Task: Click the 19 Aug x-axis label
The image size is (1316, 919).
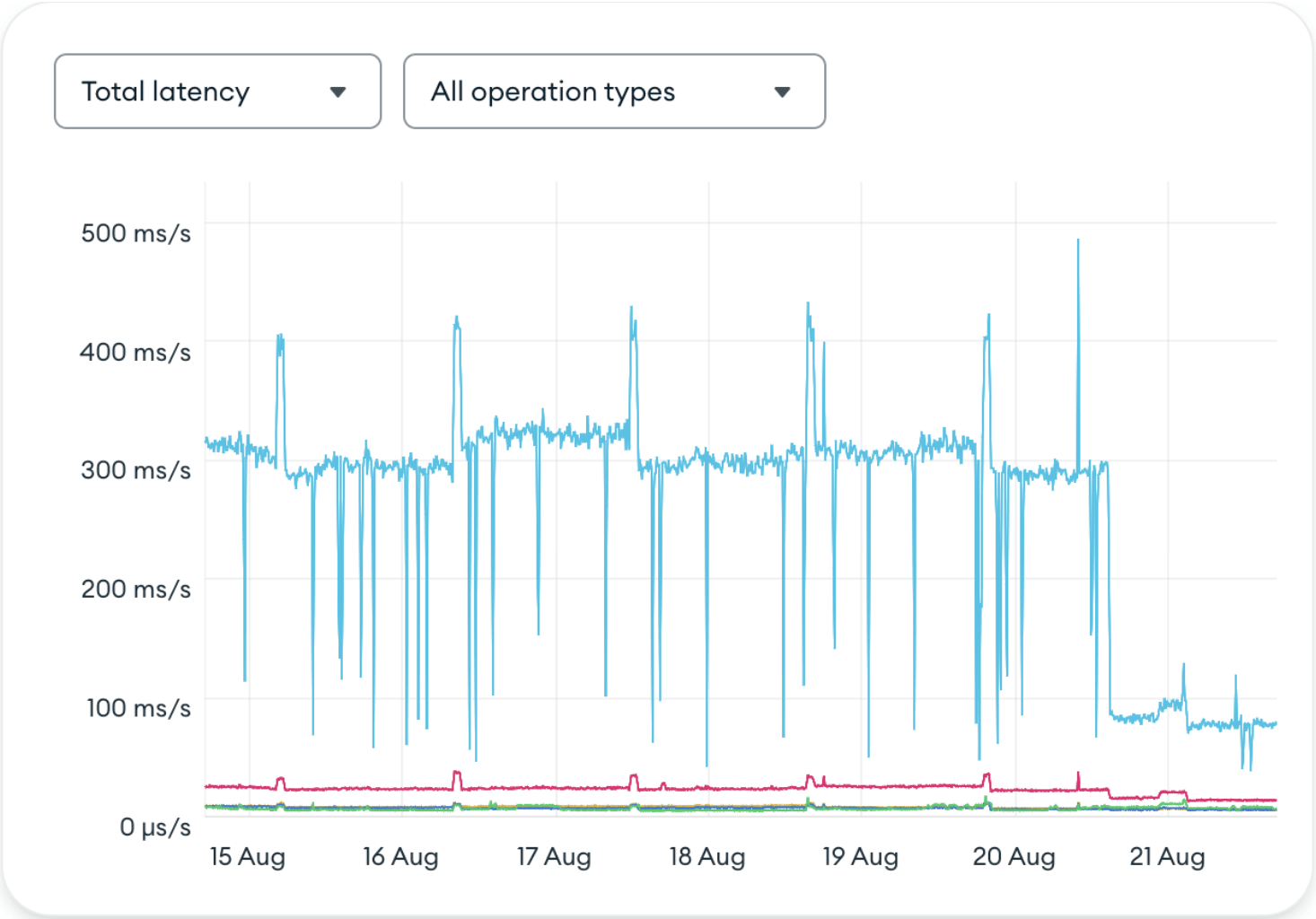Action: (861, 857)
